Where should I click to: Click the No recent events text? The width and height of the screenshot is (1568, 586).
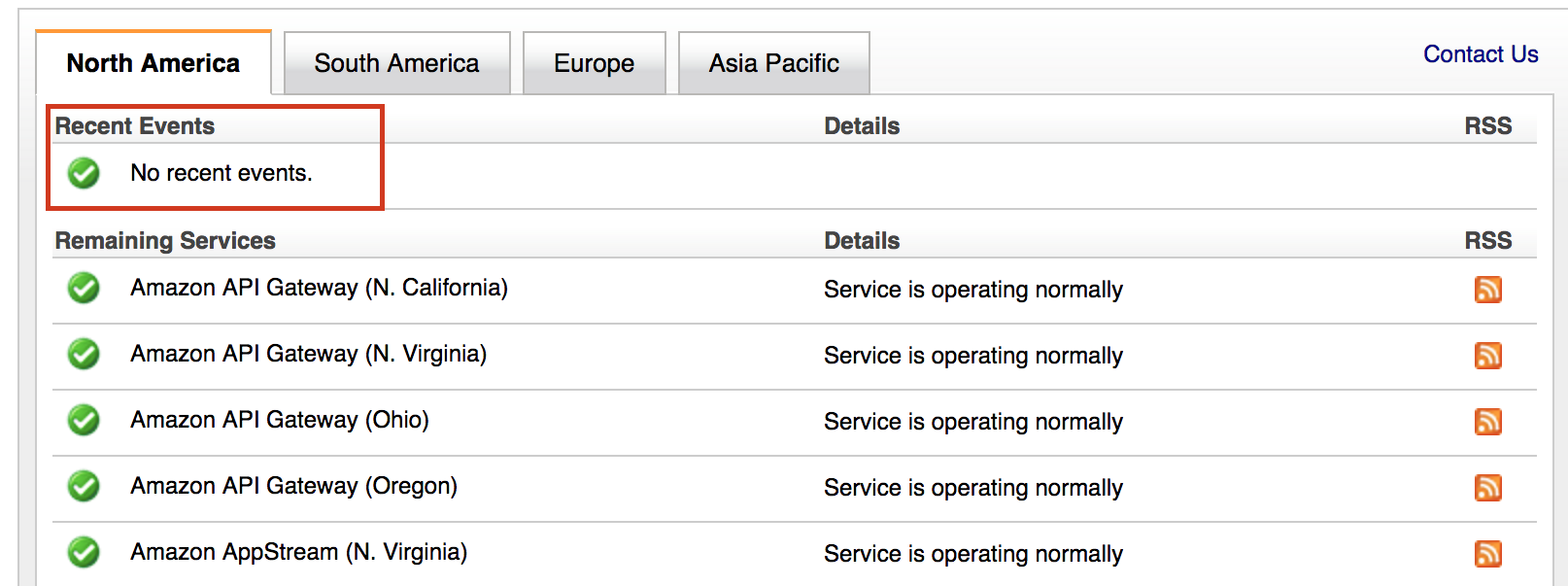[222, 173]
